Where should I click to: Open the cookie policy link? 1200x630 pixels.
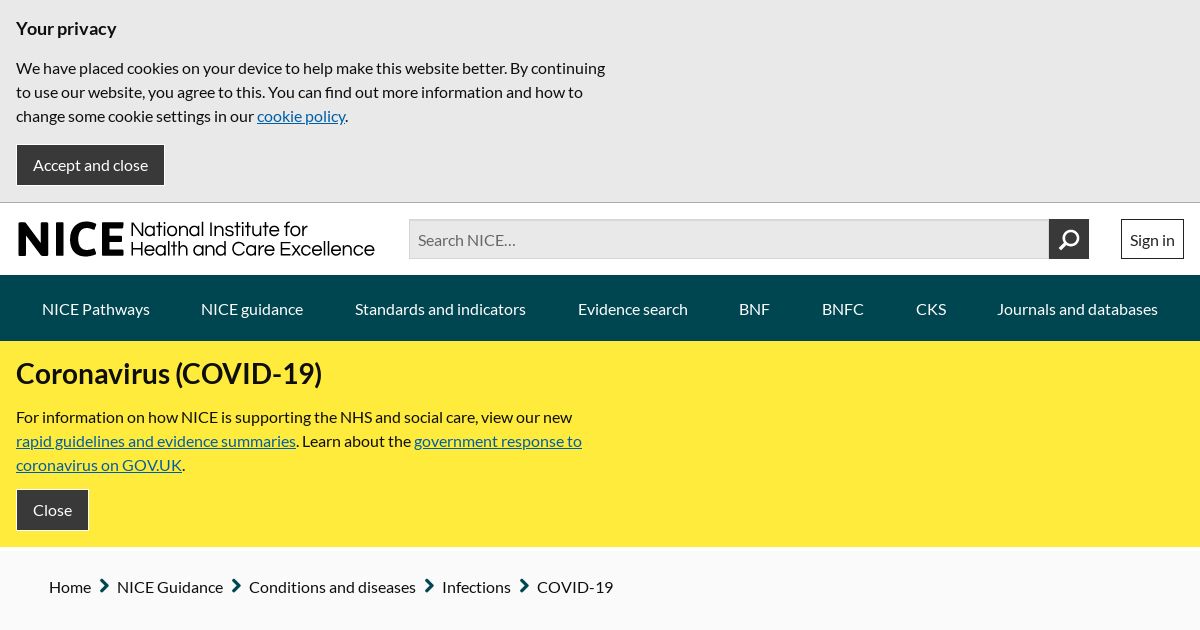301,116
